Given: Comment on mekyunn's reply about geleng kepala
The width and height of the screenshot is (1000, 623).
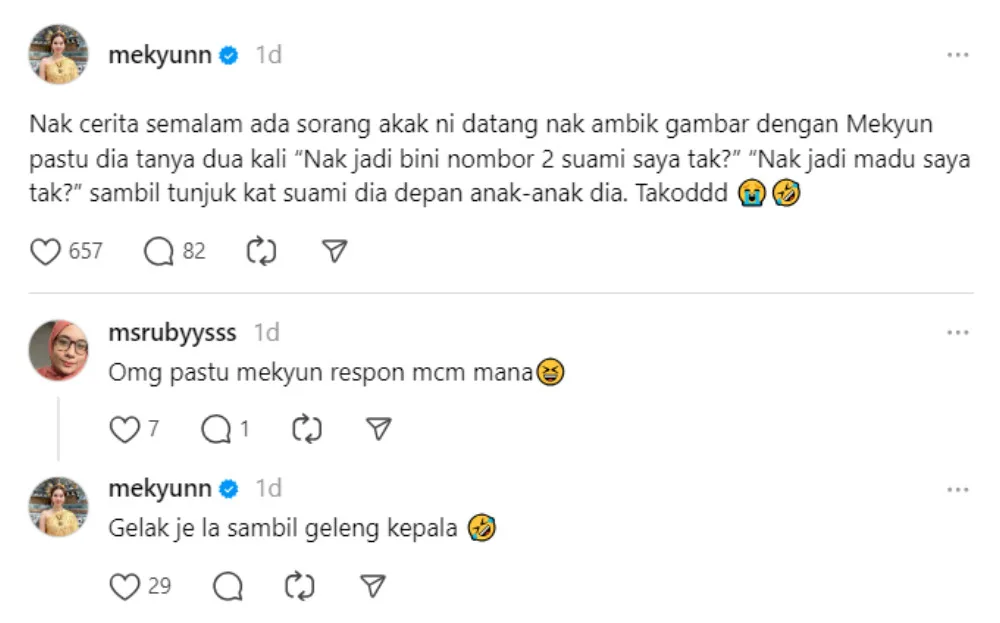Looking at the screenshot, I should 228,586.
